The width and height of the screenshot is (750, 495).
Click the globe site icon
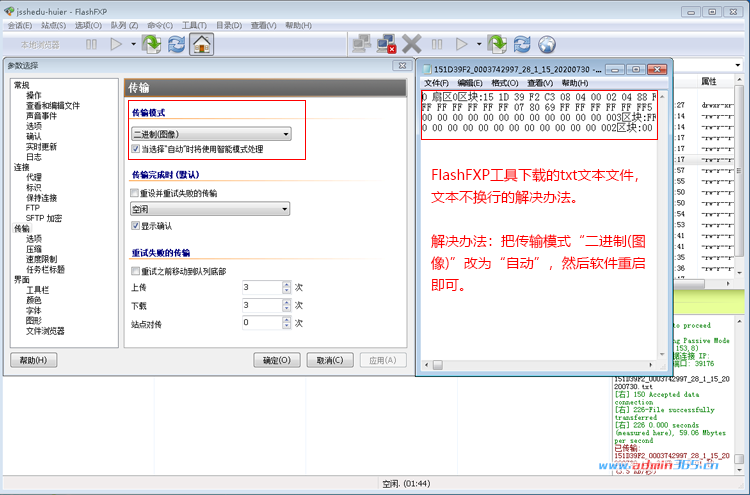pos(547,44)
